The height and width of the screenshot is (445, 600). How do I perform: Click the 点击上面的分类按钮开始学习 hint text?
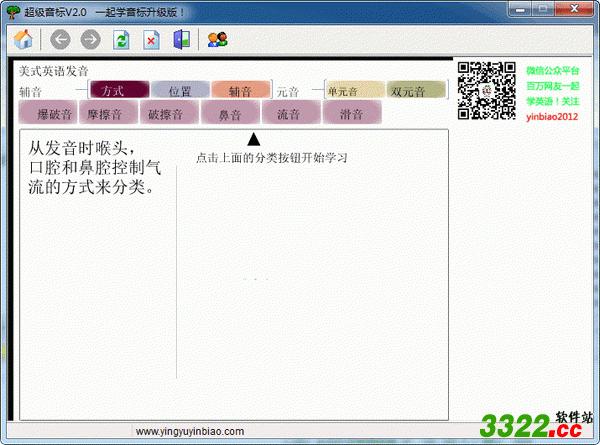272,157
